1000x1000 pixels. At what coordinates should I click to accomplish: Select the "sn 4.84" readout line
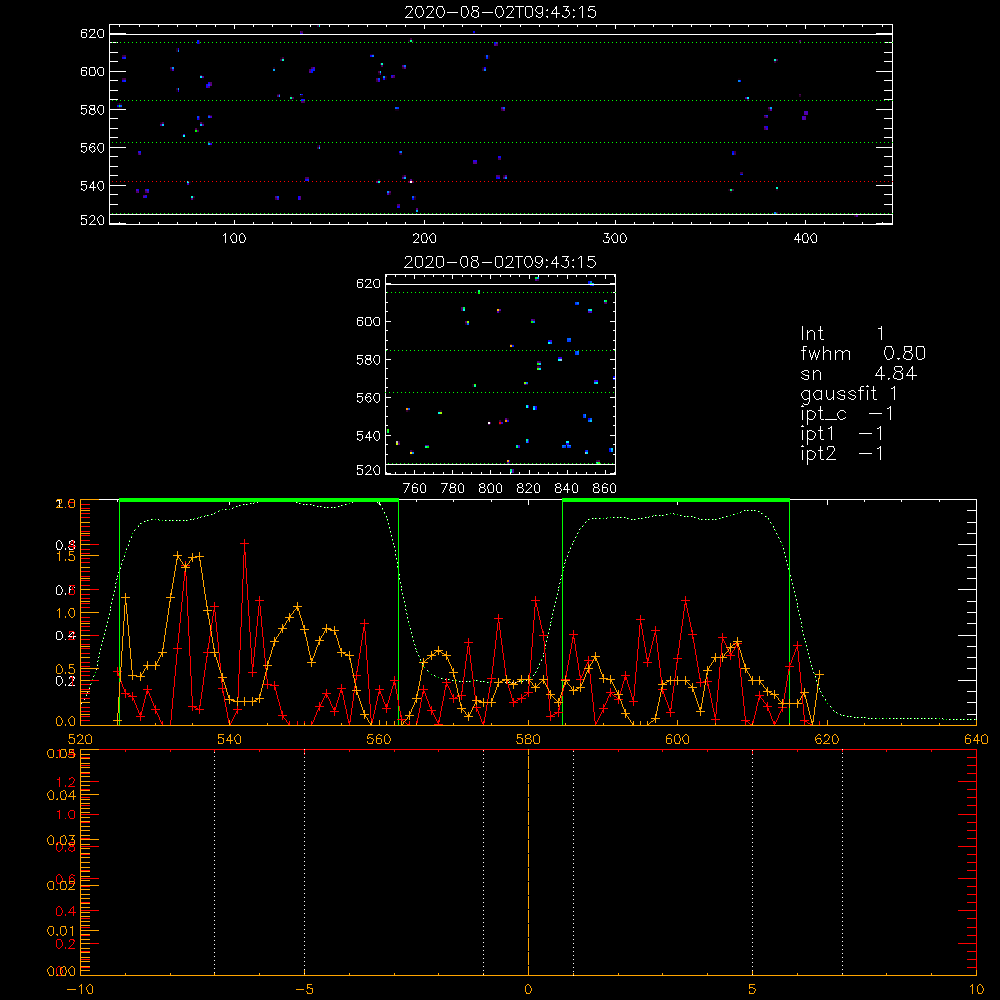(x=858, y=374)
